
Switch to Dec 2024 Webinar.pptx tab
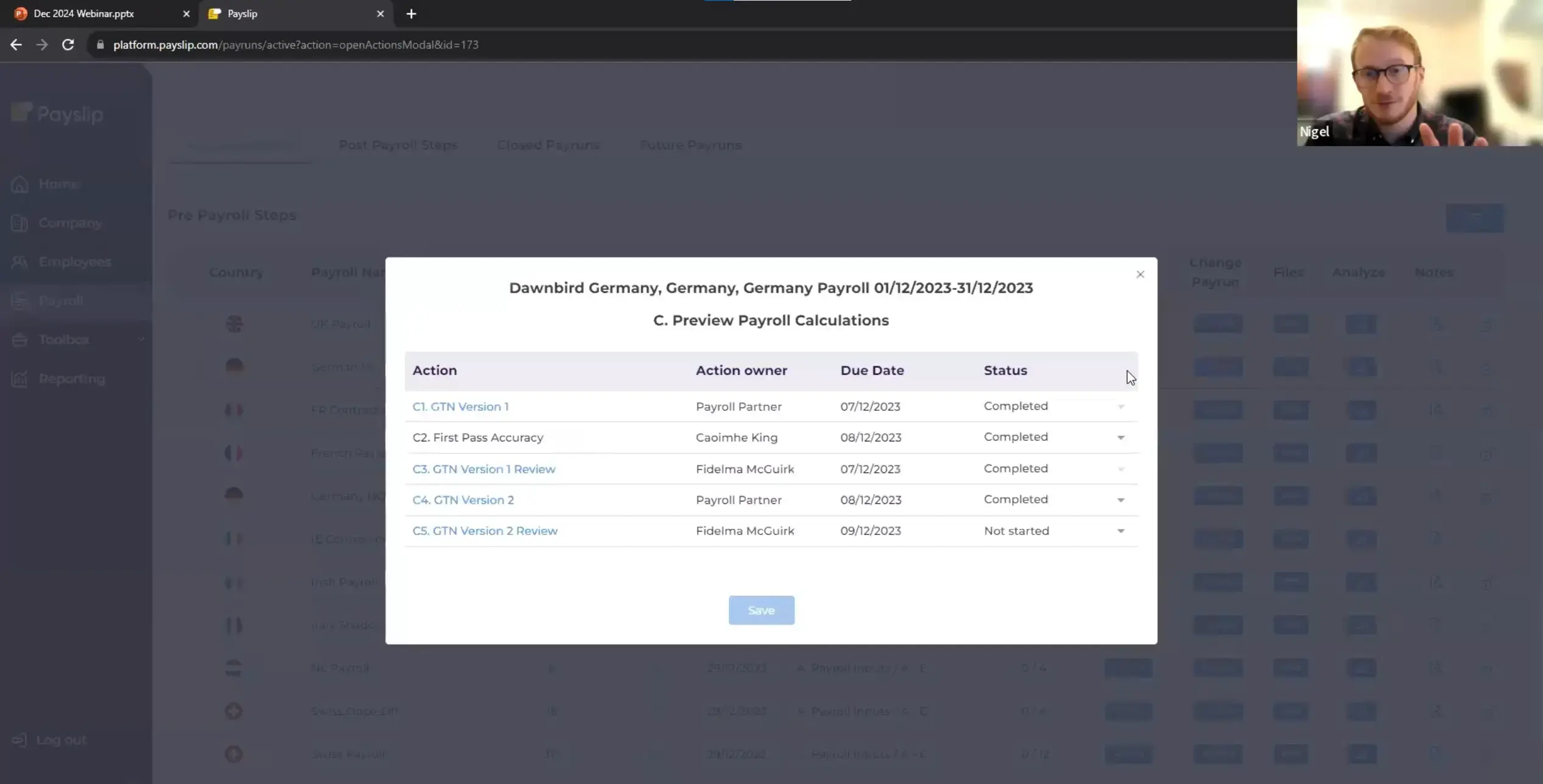tap(84, 13)
